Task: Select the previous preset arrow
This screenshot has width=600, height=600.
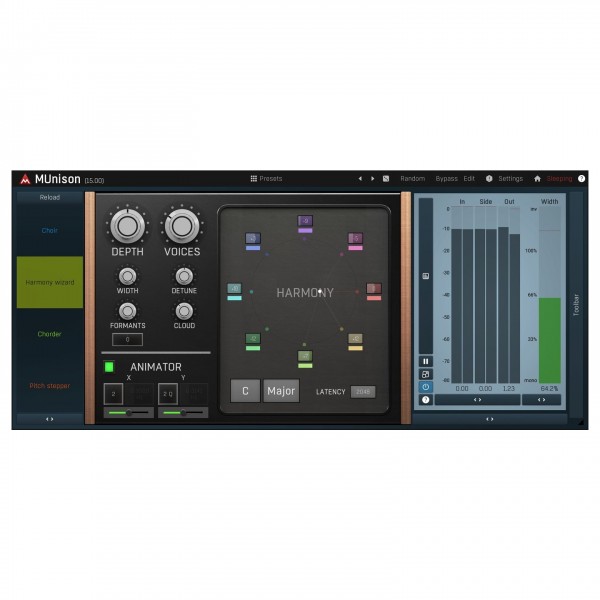Action: pos(360,179)
